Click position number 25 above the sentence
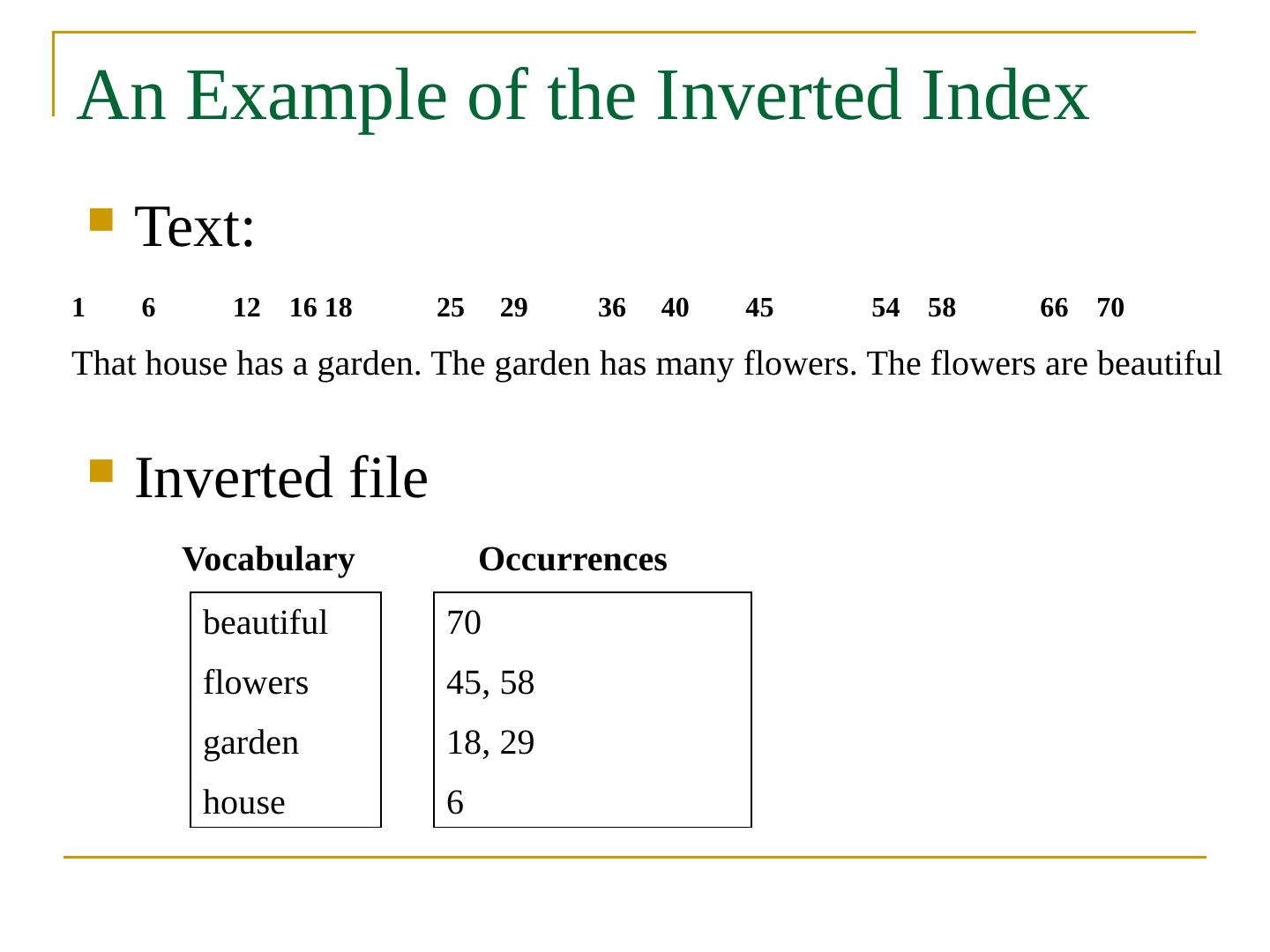This screenshot has height=952, width=1270. coord(450,308)
